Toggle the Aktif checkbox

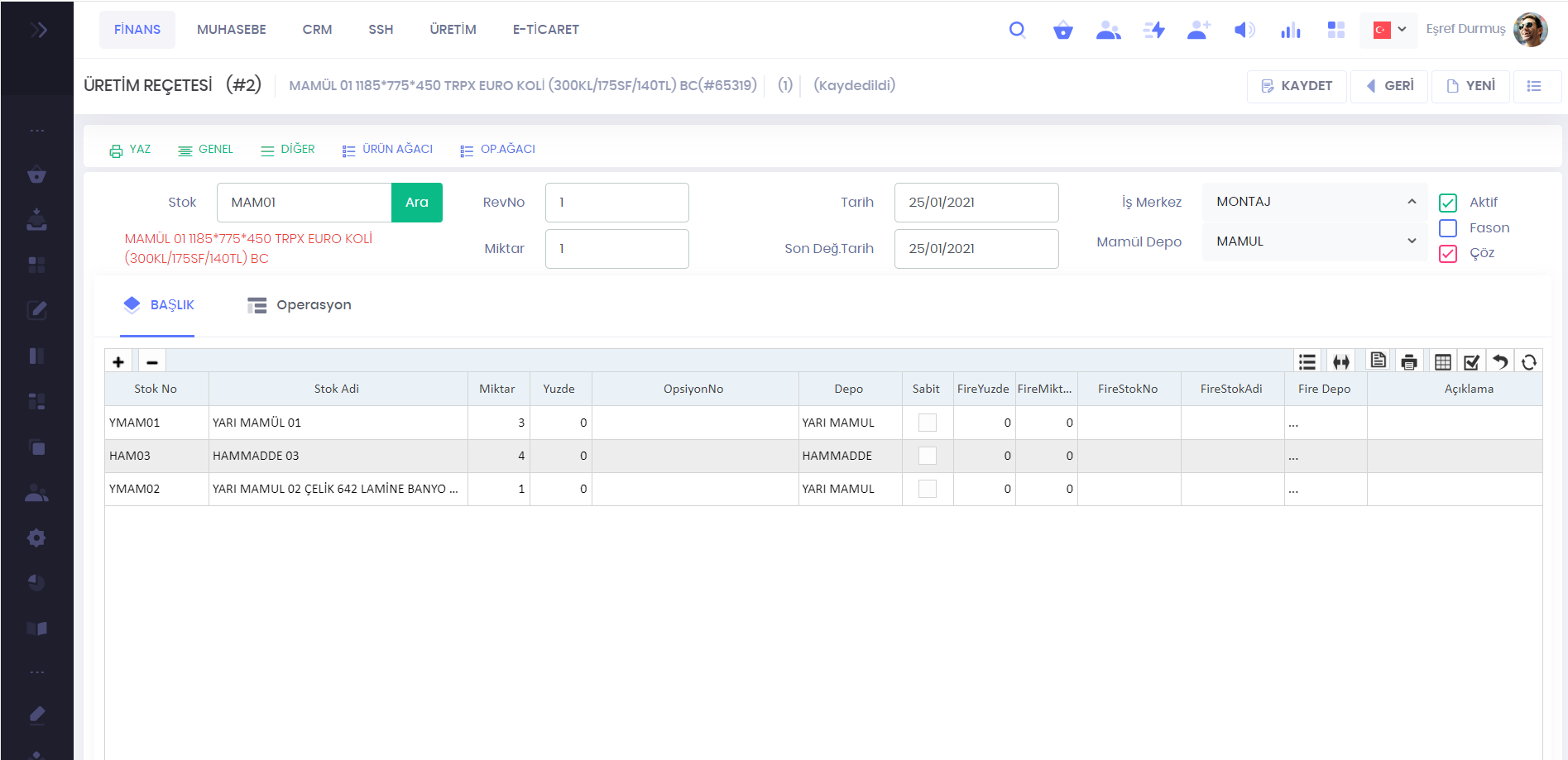point(1448,203)
